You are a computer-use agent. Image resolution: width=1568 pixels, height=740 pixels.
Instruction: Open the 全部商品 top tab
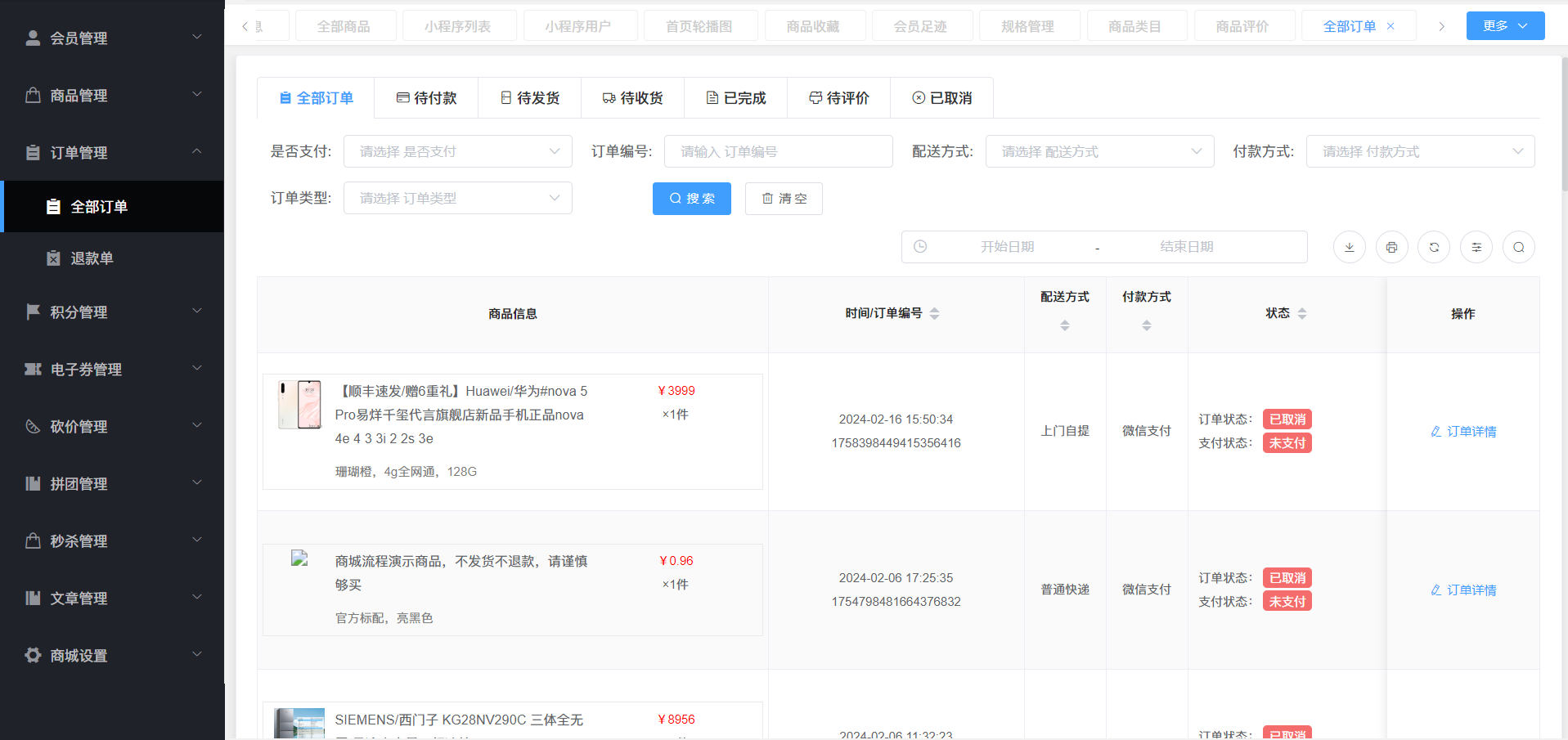tap(345, 26)
